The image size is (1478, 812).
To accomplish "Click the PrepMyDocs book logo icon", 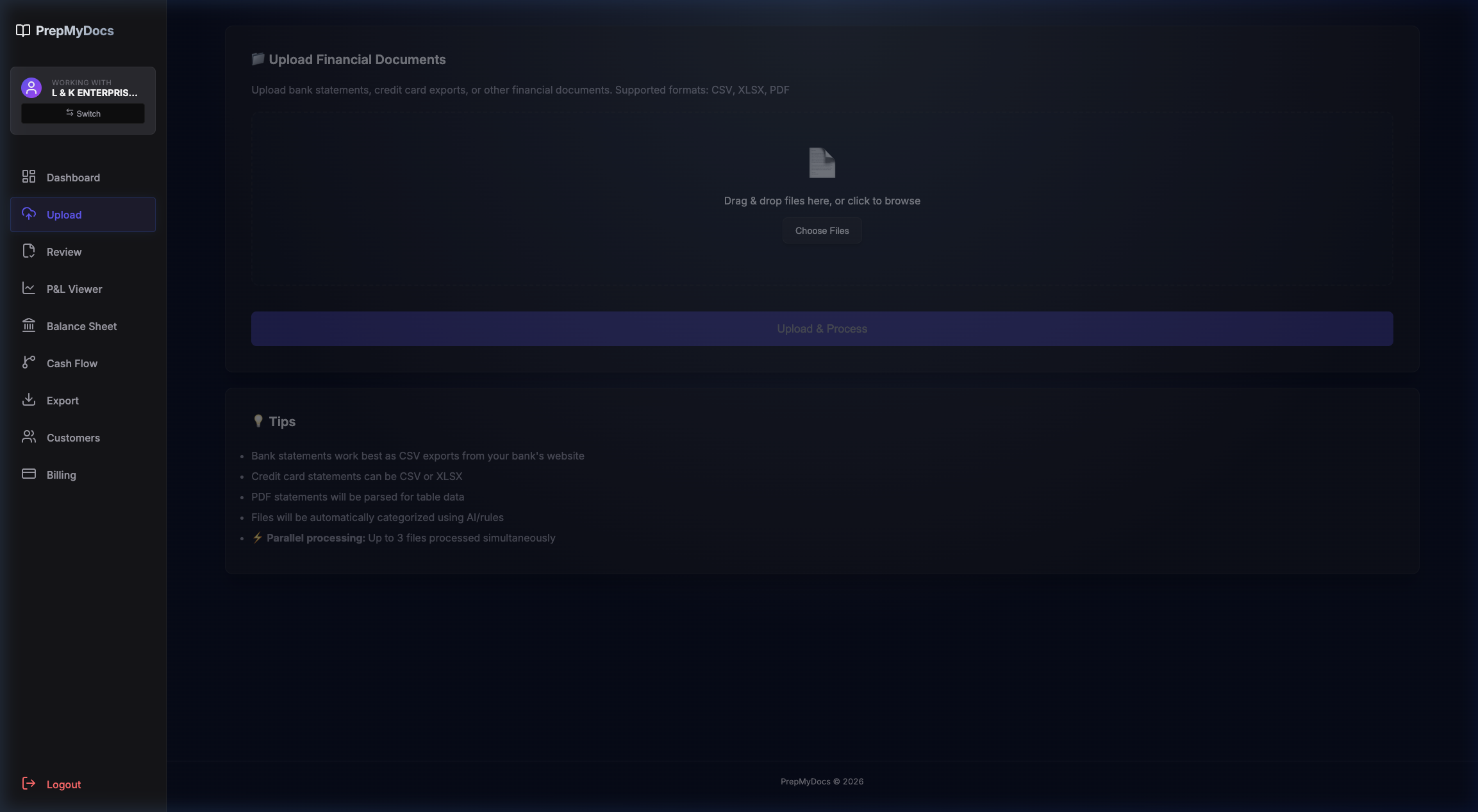I will tap(23, 31).
